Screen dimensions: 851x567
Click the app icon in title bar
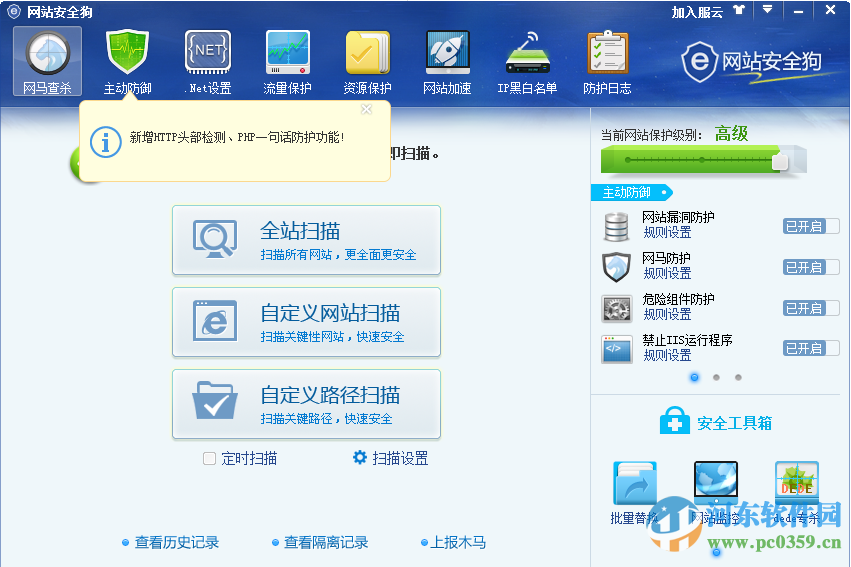tap(14, 11)
